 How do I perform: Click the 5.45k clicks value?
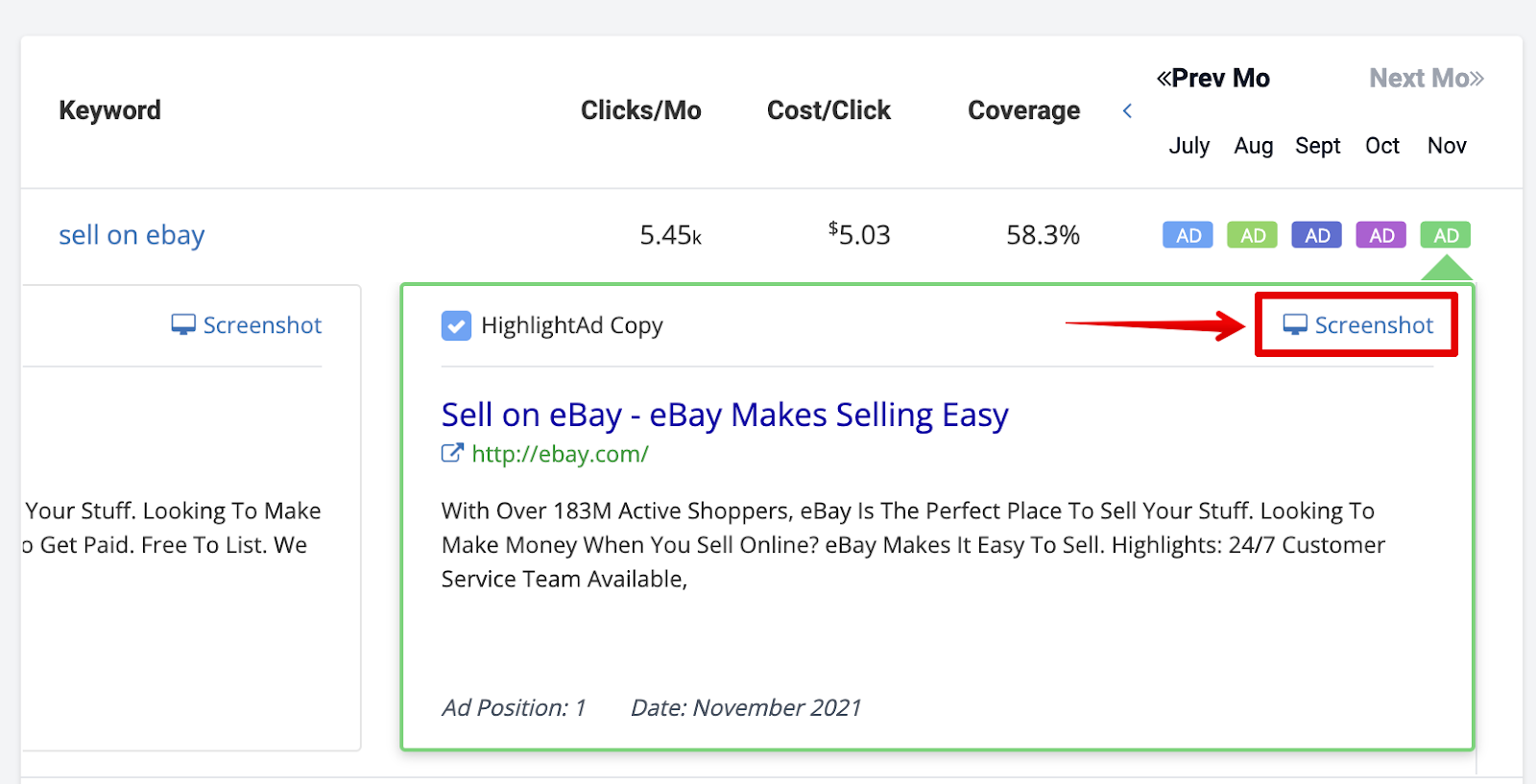671,235
